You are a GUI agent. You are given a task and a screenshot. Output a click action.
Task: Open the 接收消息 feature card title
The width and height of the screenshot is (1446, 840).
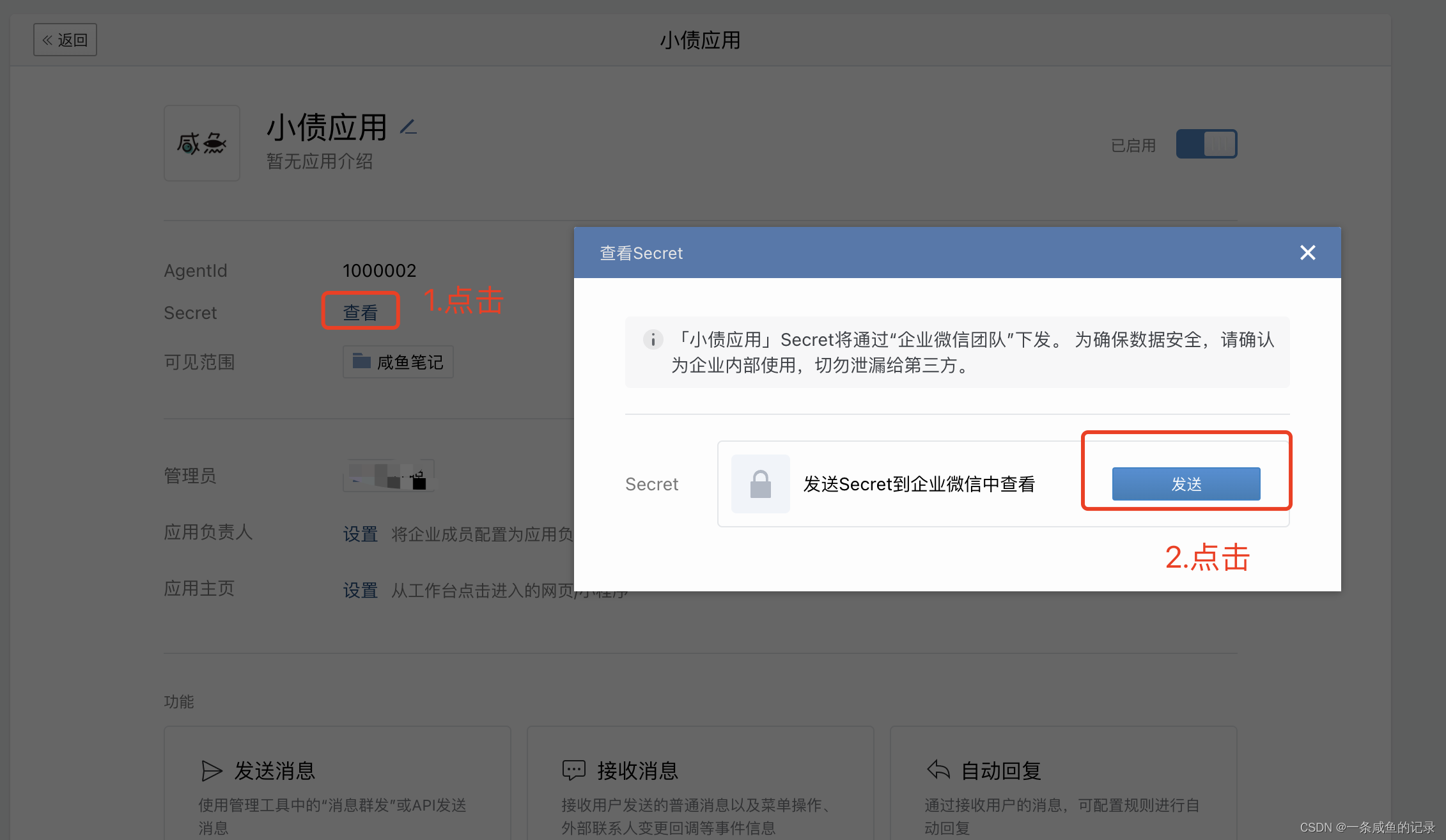tap(637, 771)
